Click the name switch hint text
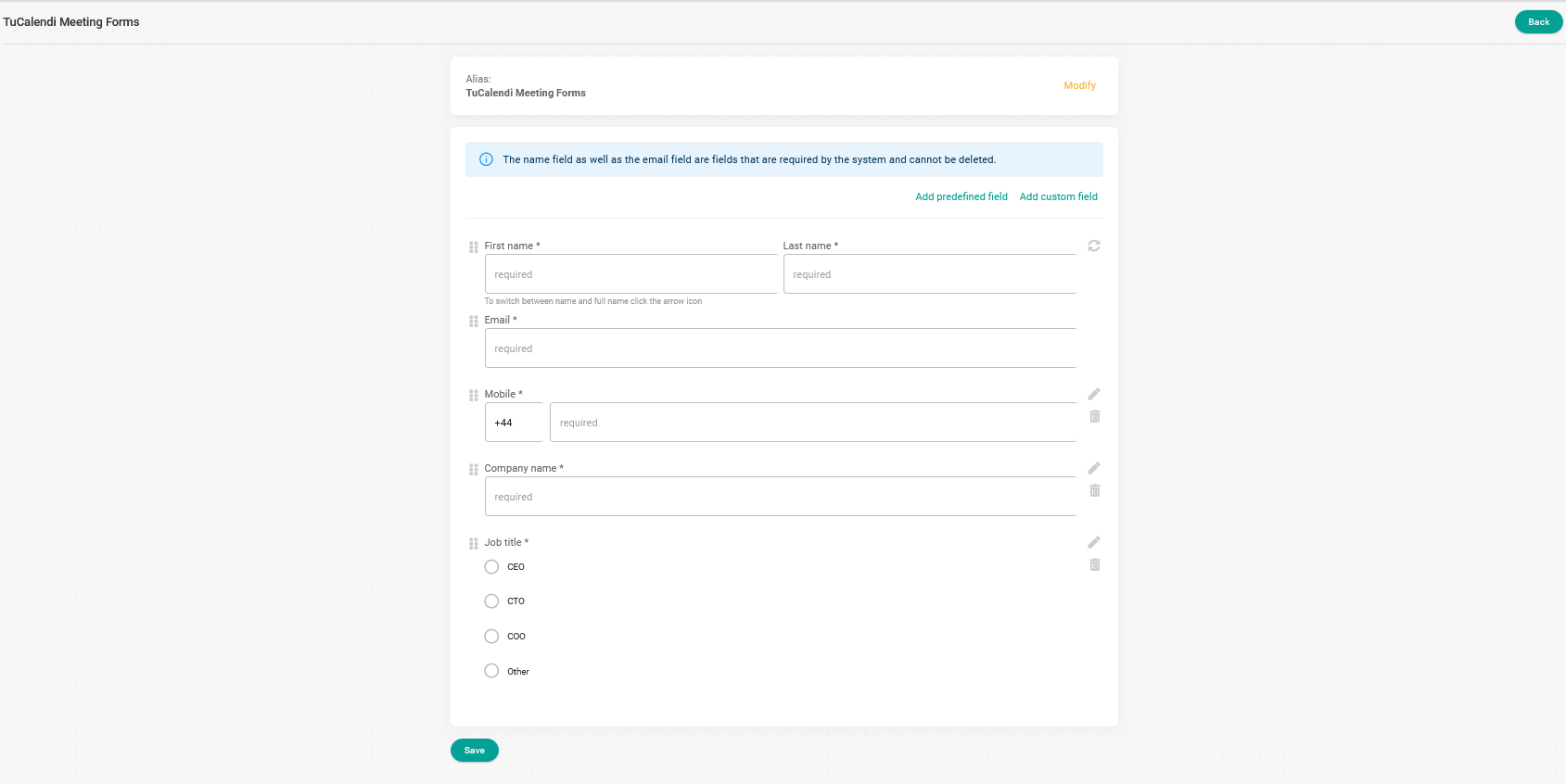This screenshot has width=1566, height=784. click(593, 301)
